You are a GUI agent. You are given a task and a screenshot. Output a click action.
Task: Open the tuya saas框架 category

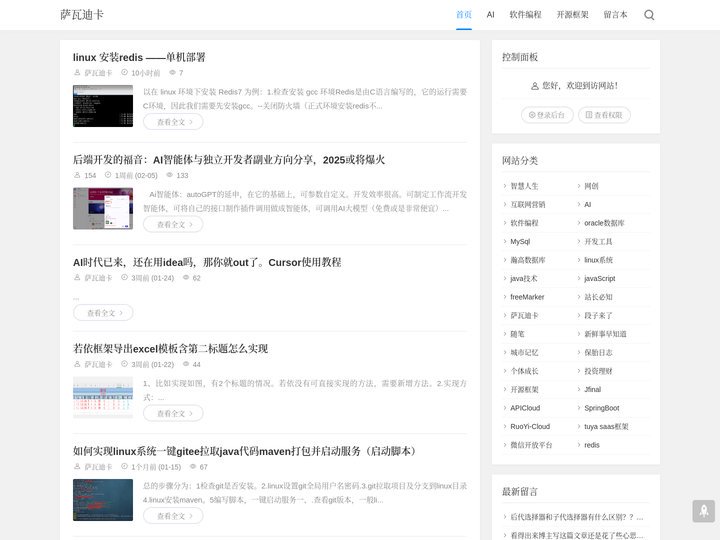(x=606, y=427)
